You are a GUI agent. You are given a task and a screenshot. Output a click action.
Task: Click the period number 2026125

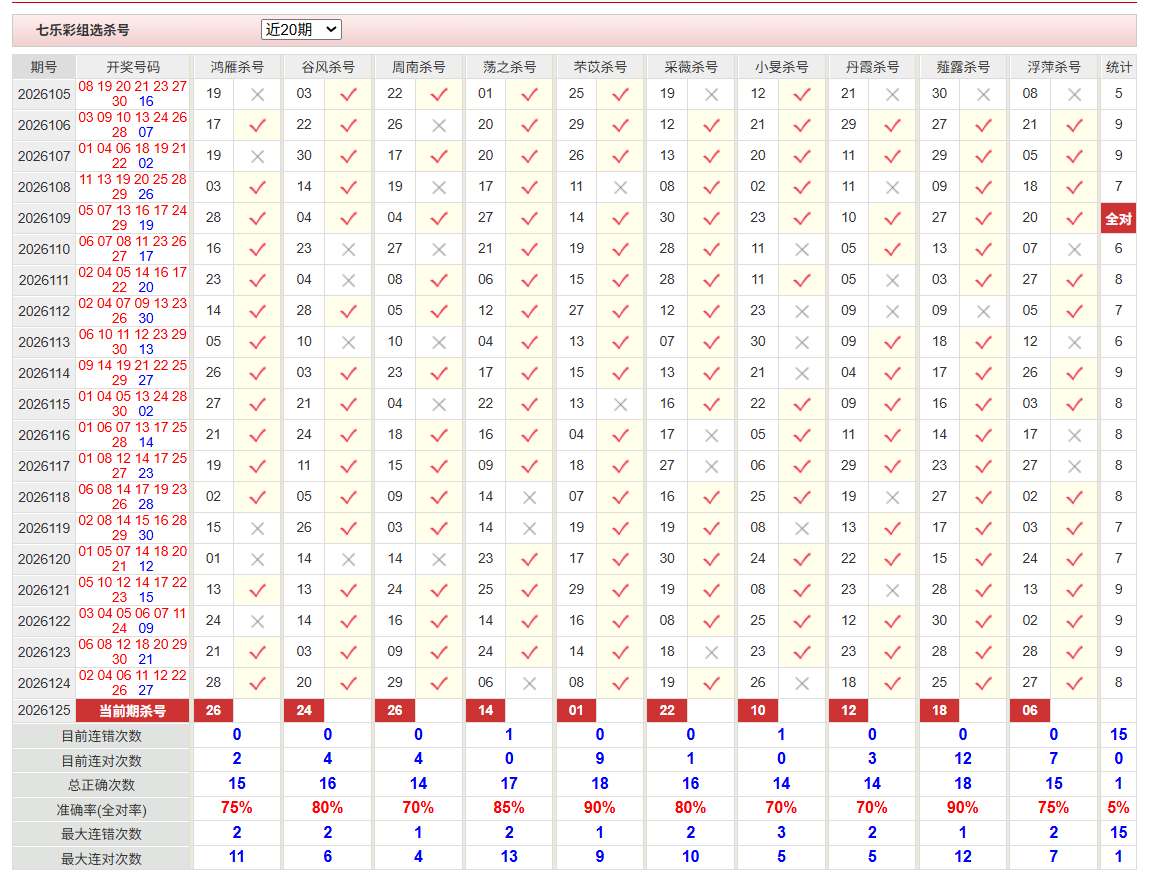point(44,710)
